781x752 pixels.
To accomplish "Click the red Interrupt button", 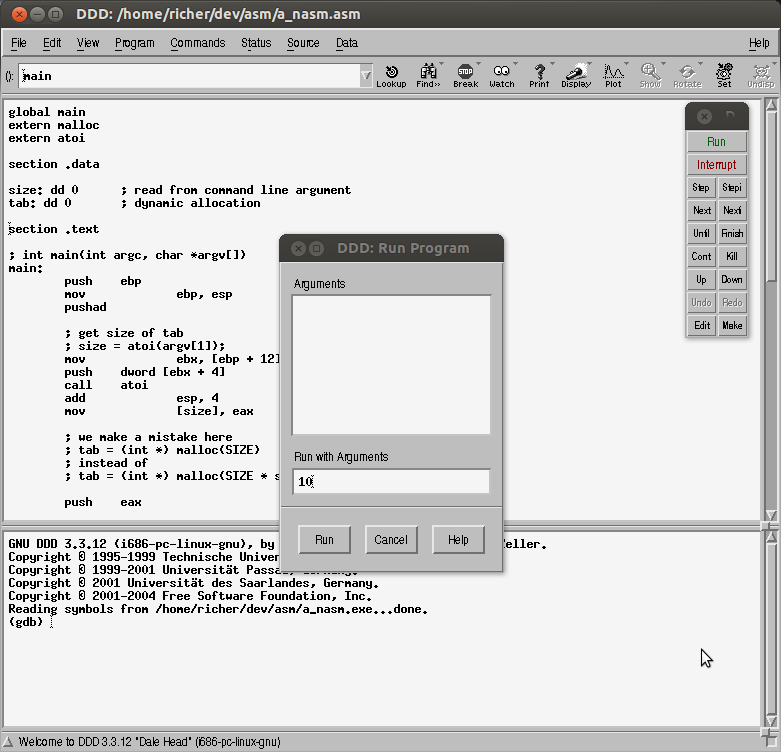I will tap(716, 165).
